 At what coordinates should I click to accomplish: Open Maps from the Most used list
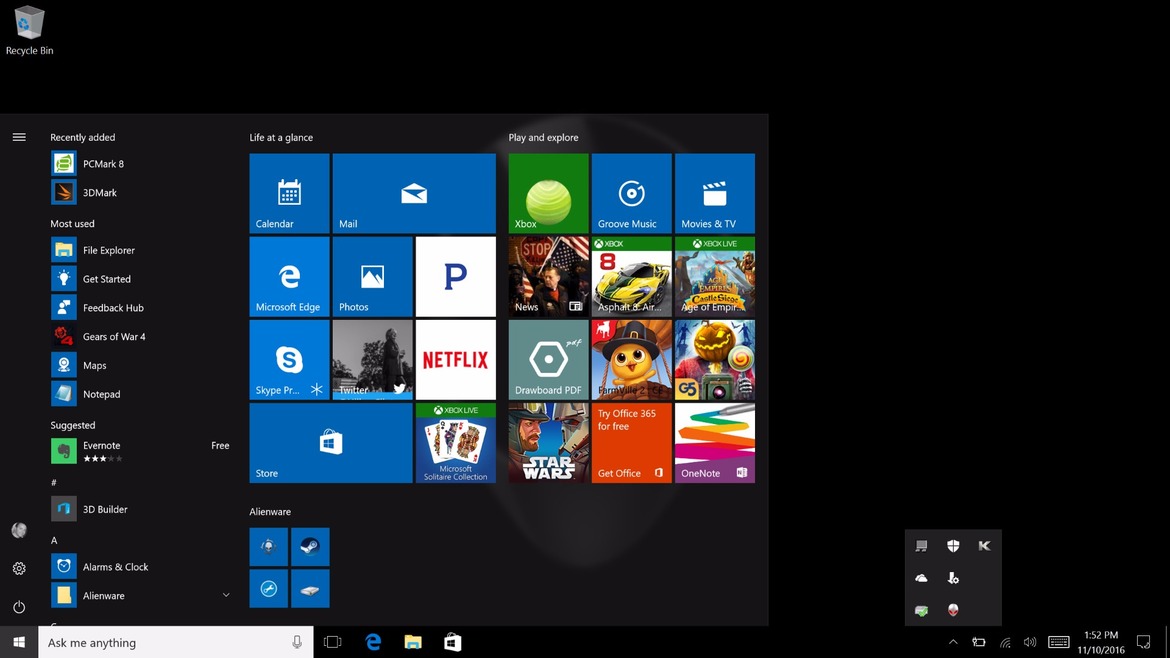click(x=142, y=366)
